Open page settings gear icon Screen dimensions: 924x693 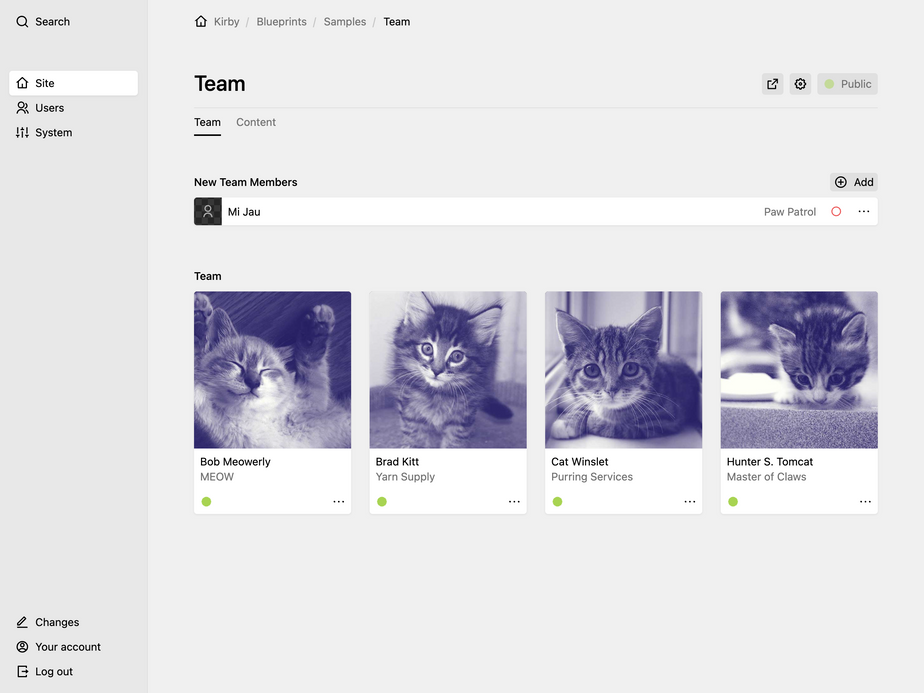click(x=800, y=84)
